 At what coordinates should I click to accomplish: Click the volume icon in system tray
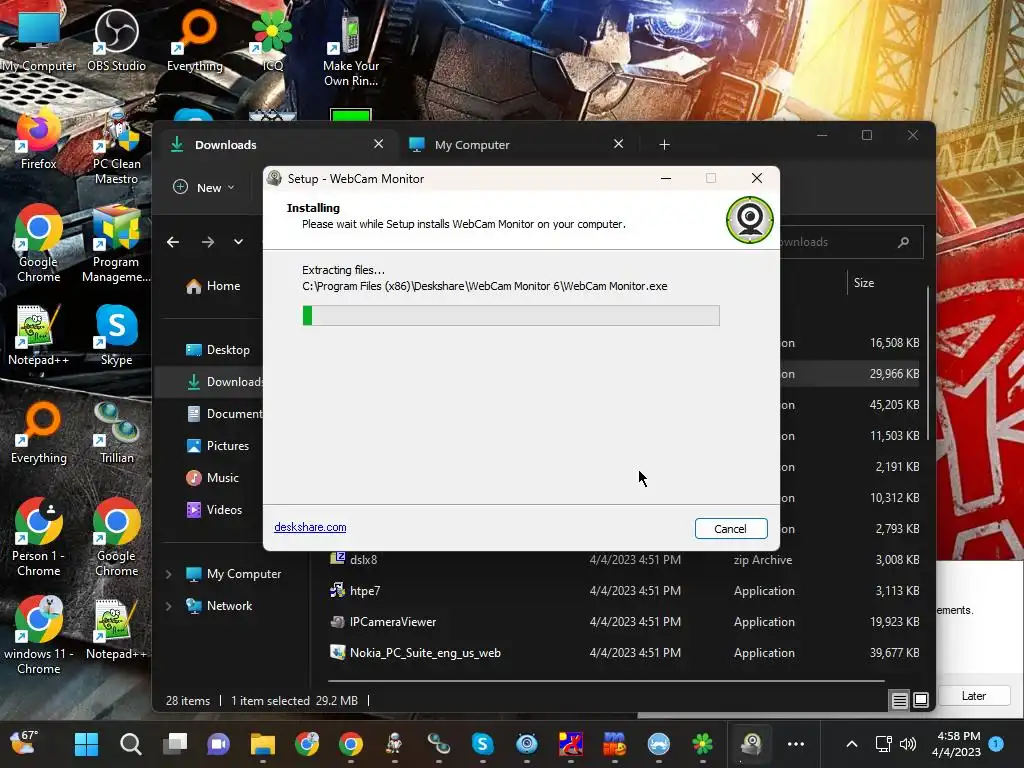(908, 744)
